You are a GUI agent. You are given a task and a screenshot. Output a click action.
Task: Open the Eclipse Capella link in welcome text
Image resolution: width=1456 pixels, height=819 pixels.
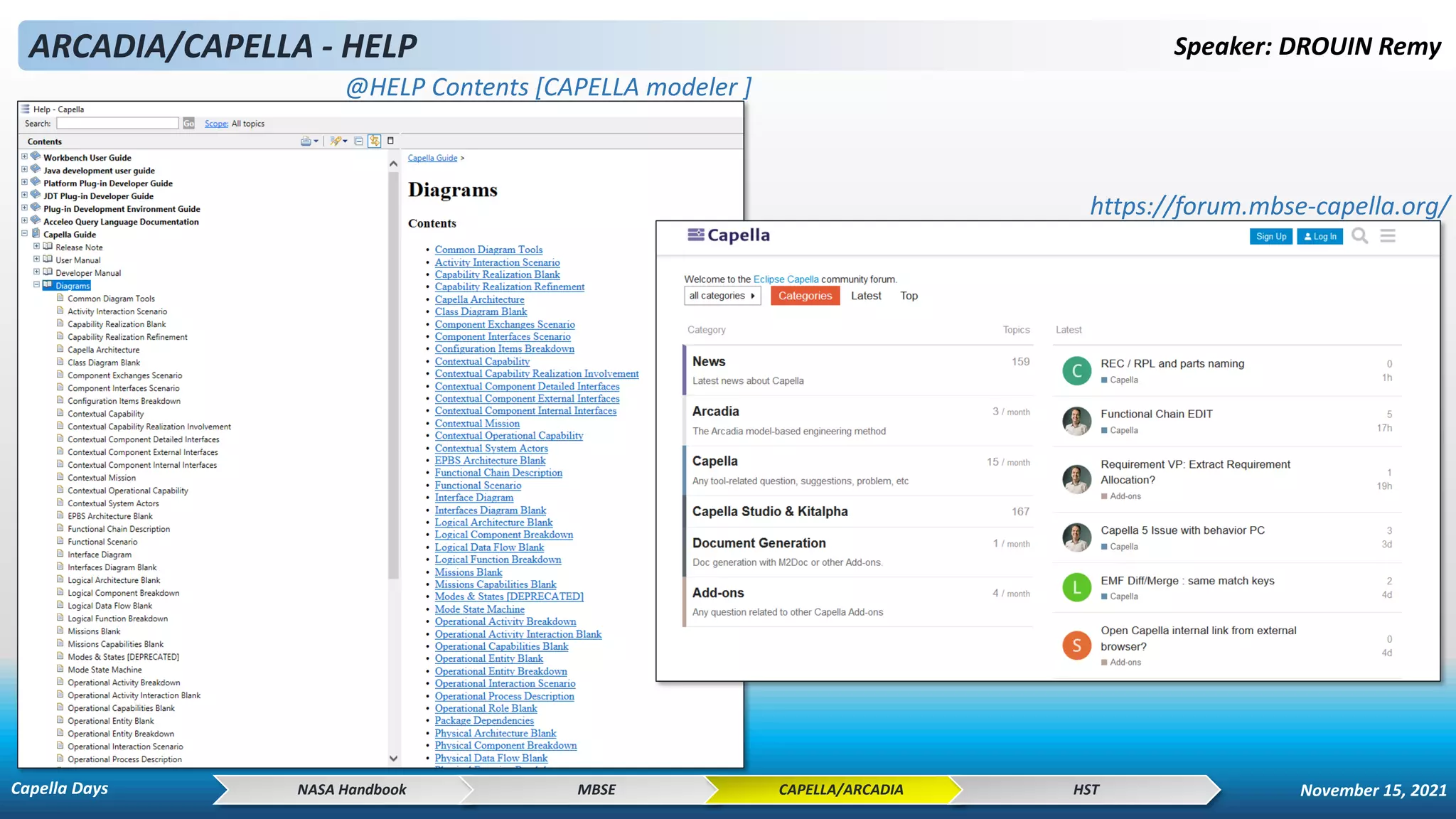[786, 279]
